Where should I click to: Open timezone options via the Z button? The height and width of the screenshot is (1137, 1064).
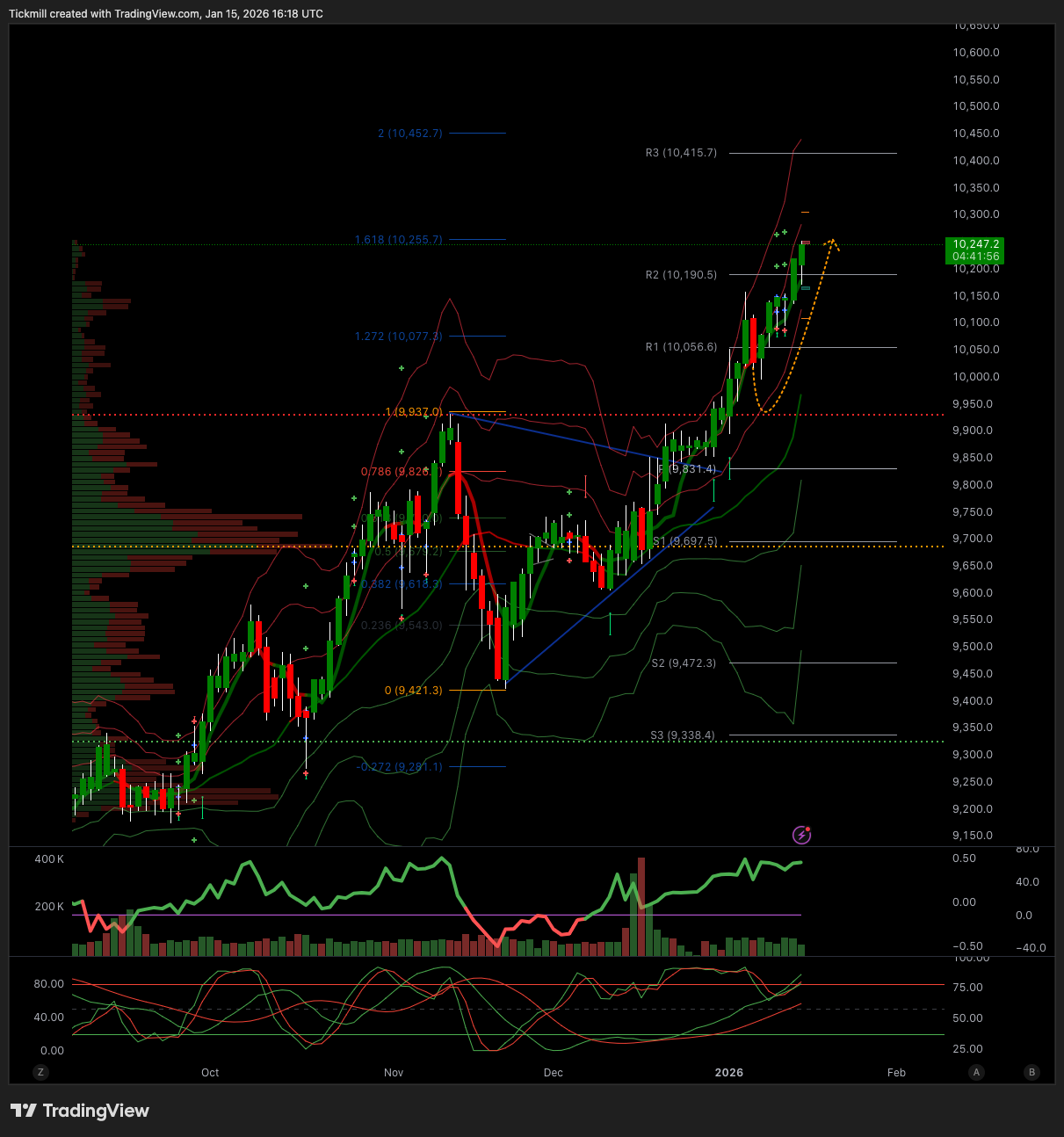(40, 1072)
